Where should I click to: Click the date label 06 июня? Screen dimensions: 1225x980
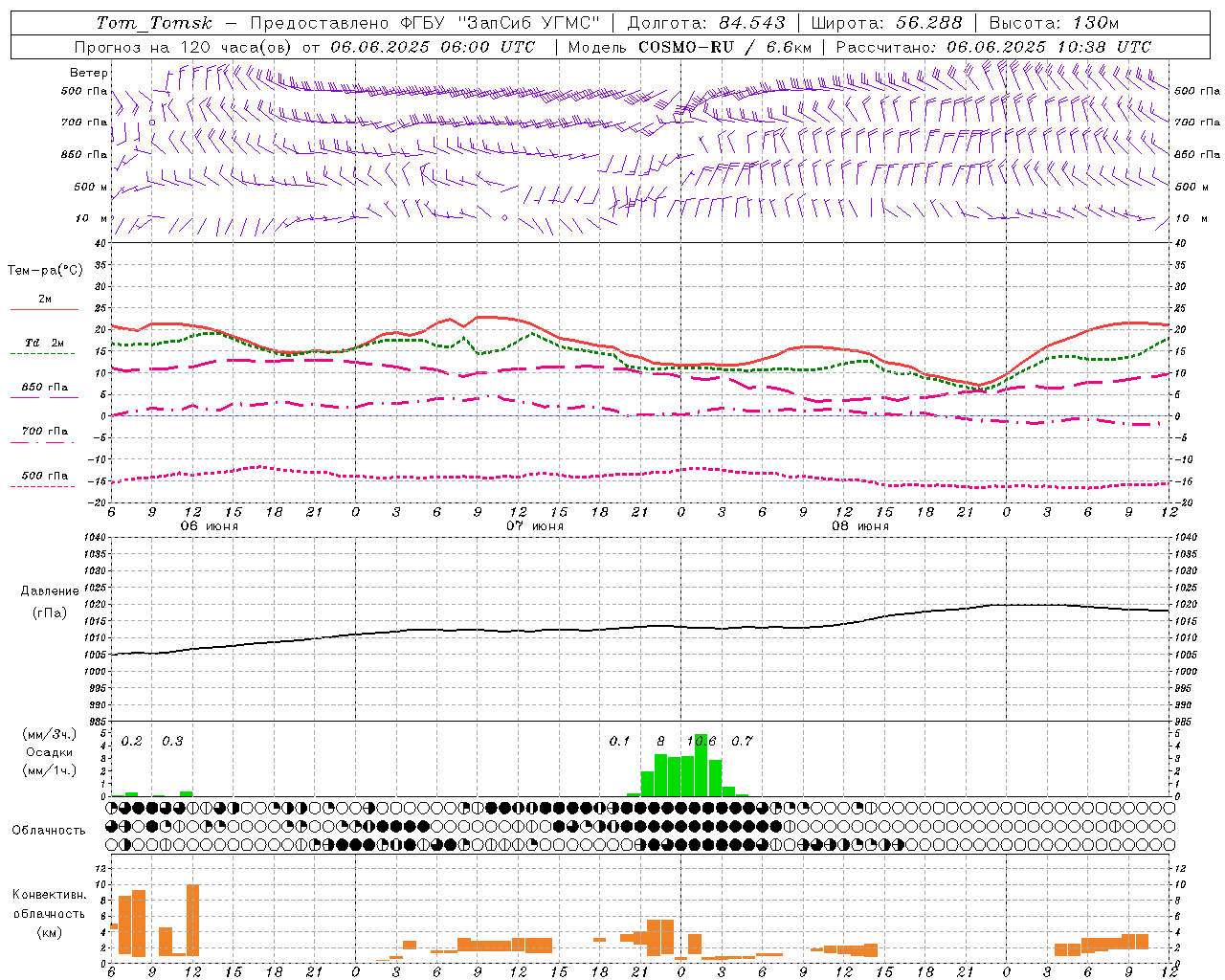point(210,526)
